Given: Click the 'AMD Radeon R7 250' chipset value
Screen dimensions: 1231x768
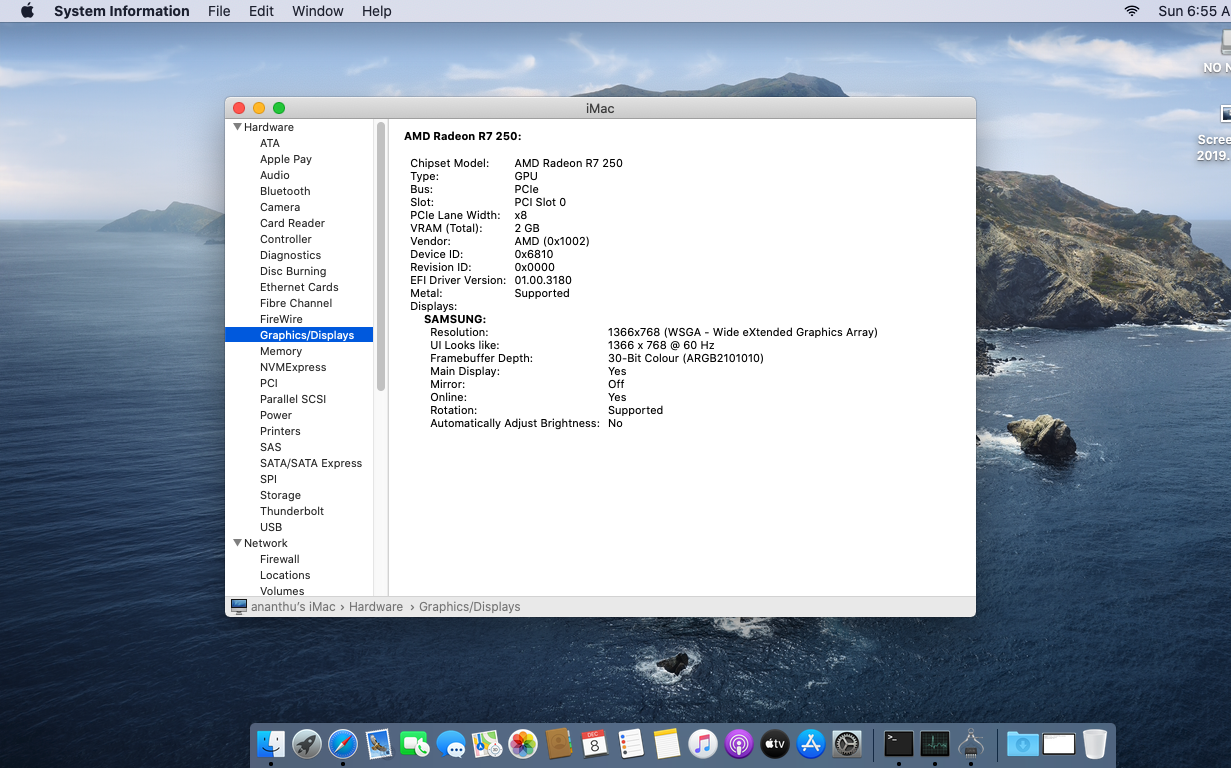Looking at the screenshot, I should click(568, 163).
